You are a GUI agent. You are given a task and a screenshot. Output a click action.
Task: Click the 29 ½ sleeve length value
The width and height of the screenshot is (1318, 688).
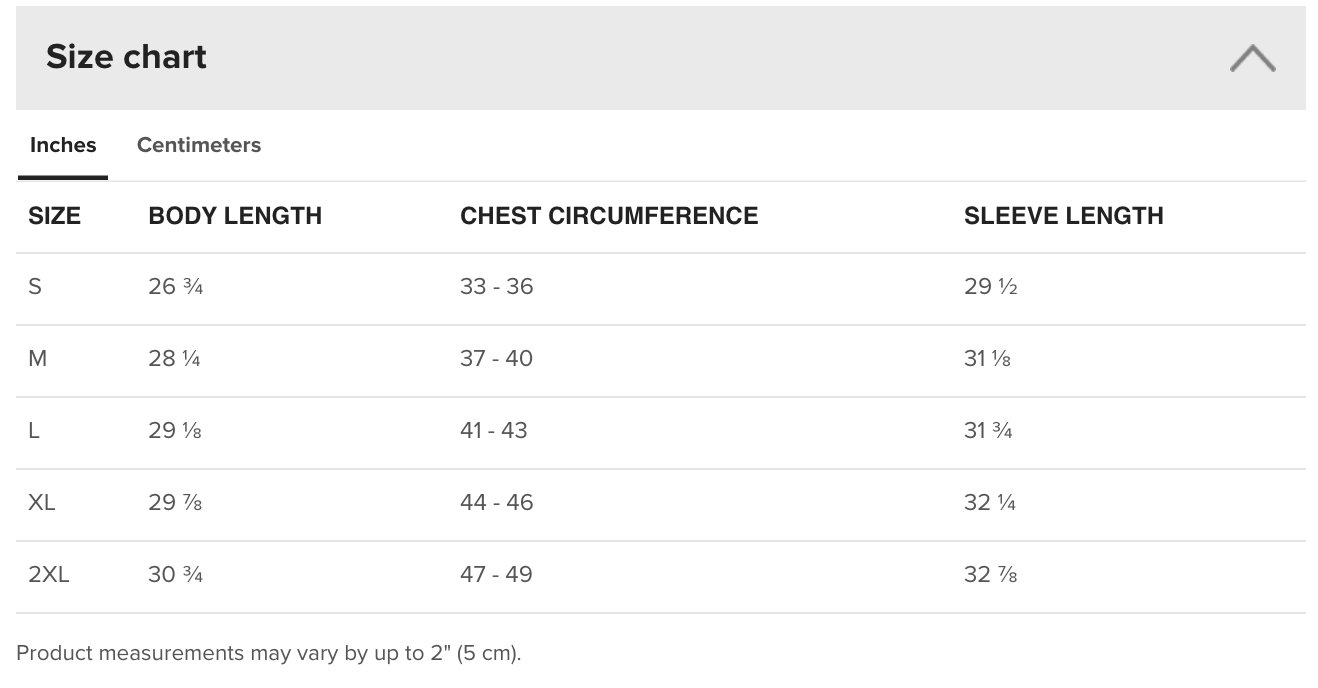991,287
